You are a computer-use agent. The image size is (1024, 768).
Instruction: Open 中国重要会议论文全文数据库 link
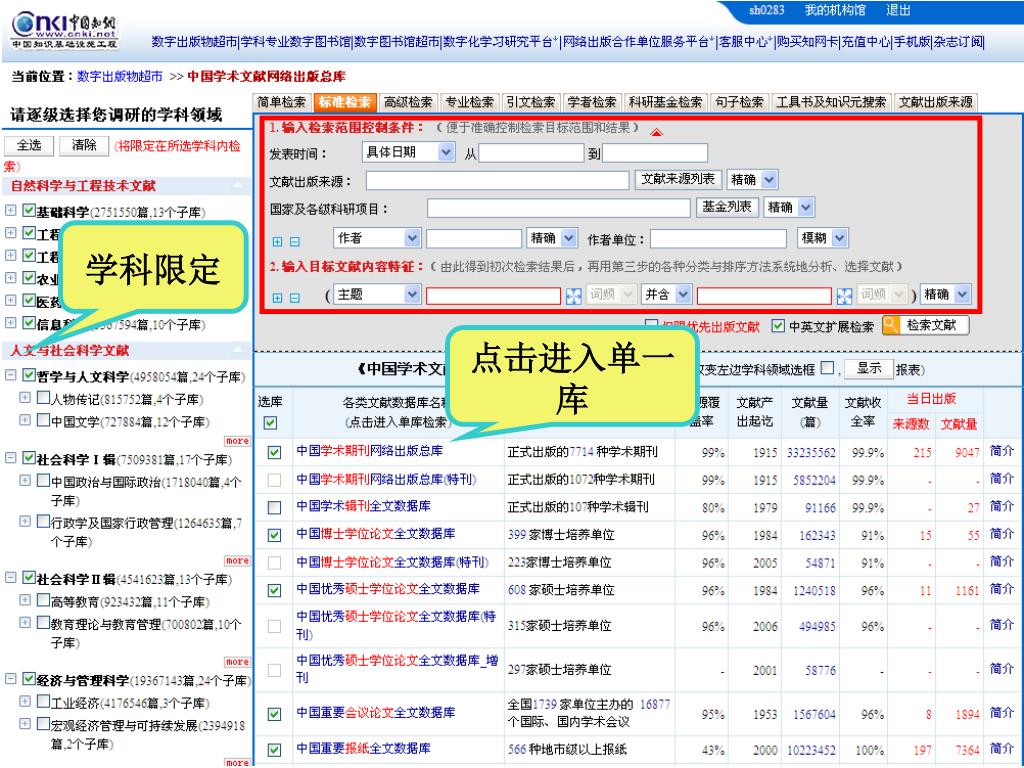376,712
